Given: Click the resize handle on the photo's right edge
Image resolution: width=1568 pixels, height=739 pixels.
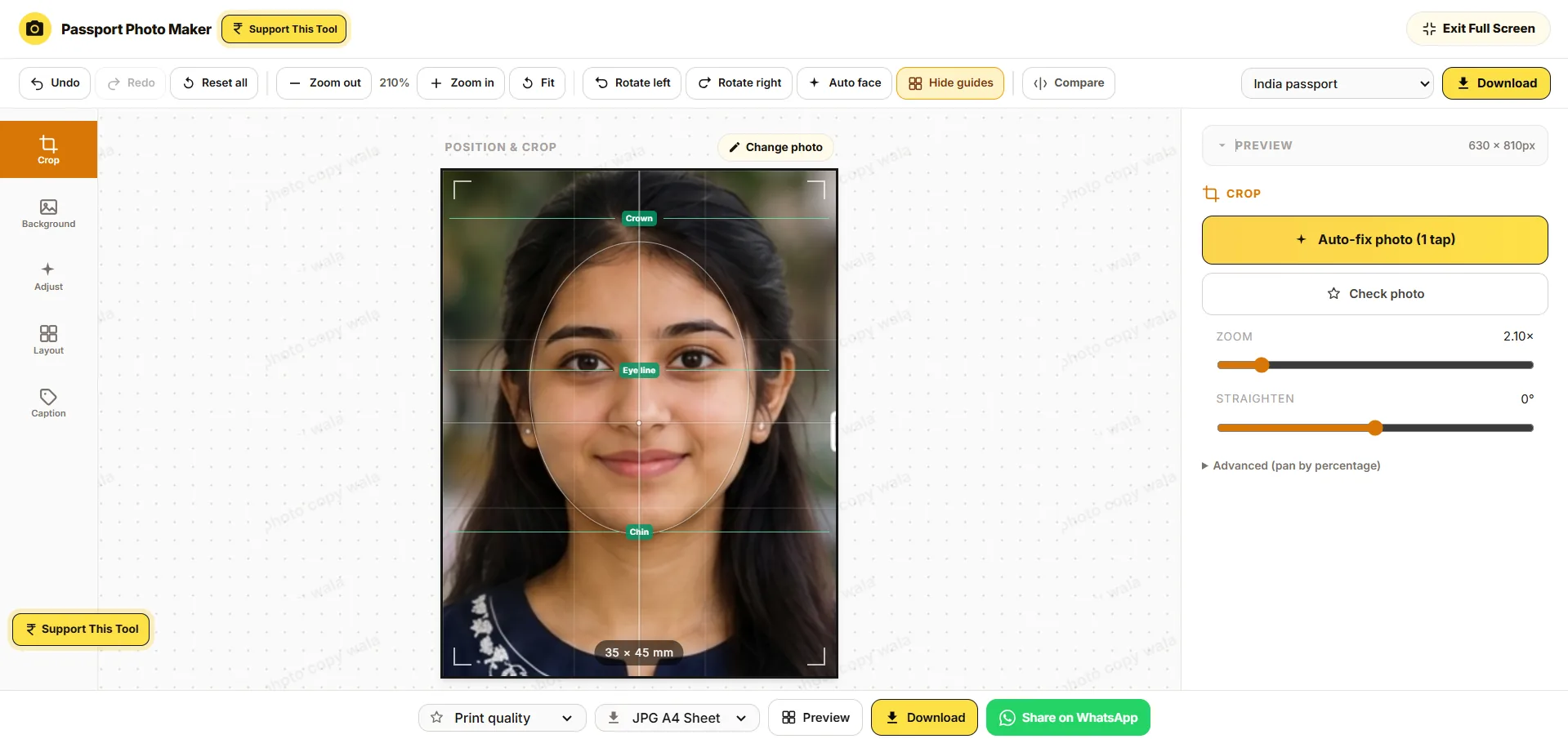Looking at the screenshot, I should pyautogui.click(x=833, y=431).
